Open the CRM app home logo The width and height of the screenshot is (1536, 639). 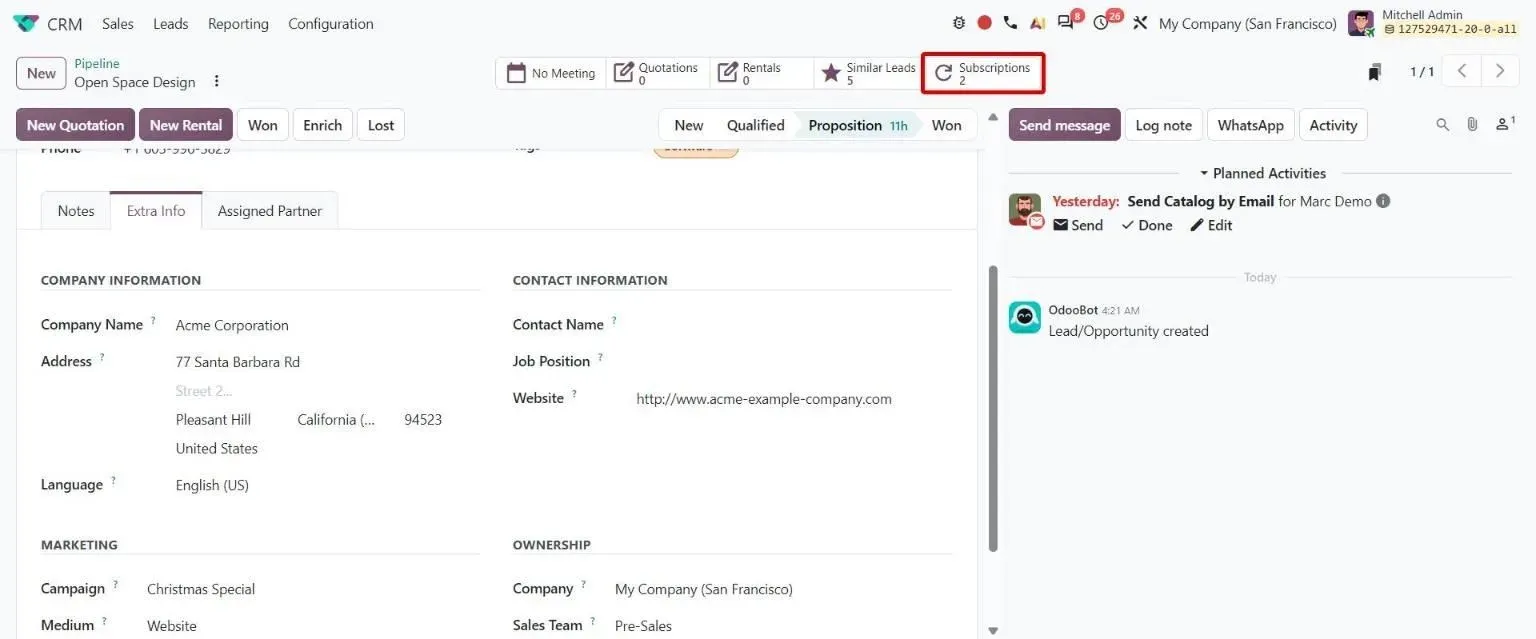[26, 23]
